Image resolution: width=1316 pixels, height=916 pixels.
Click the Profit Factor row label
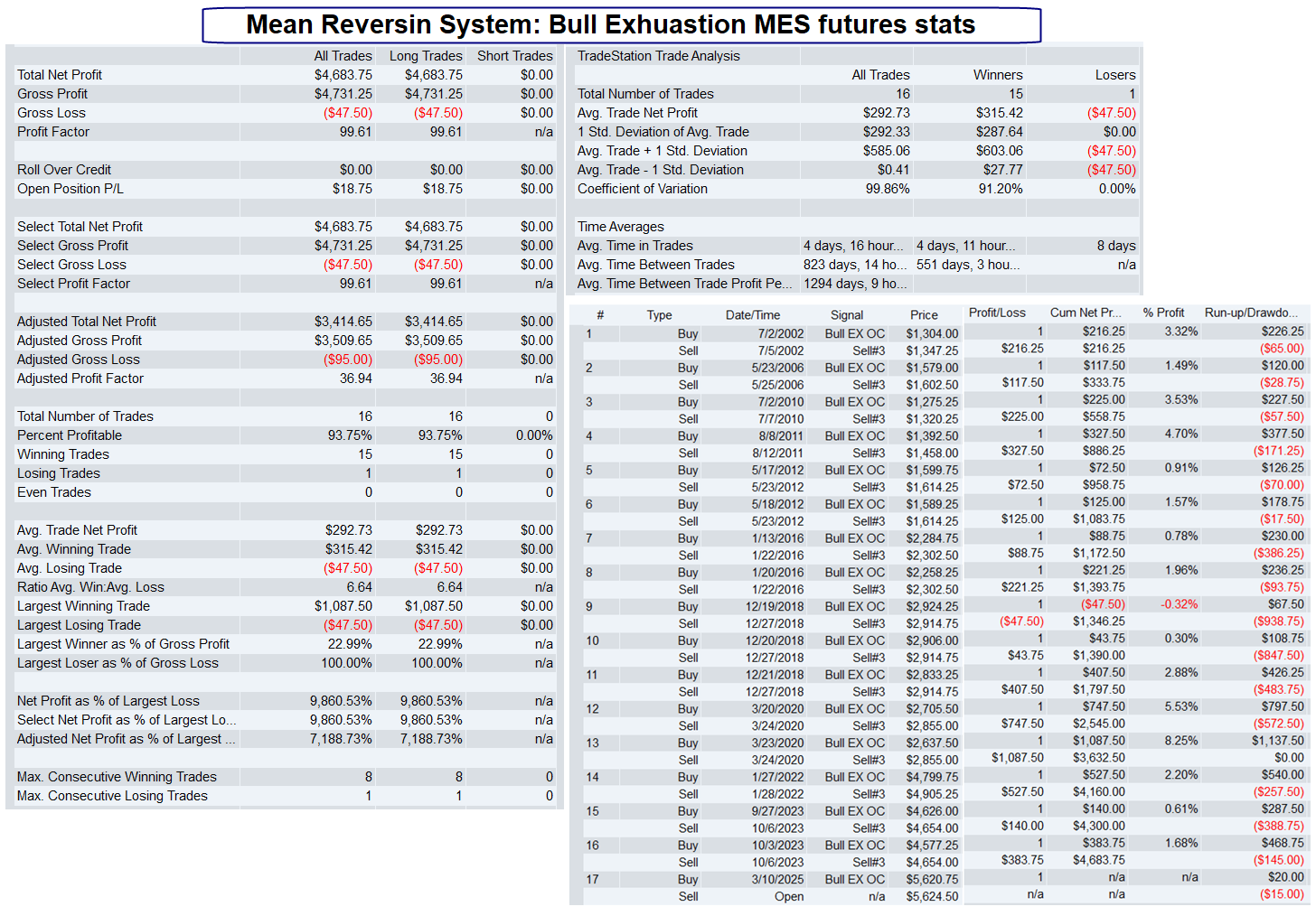[x=53, y=132]
